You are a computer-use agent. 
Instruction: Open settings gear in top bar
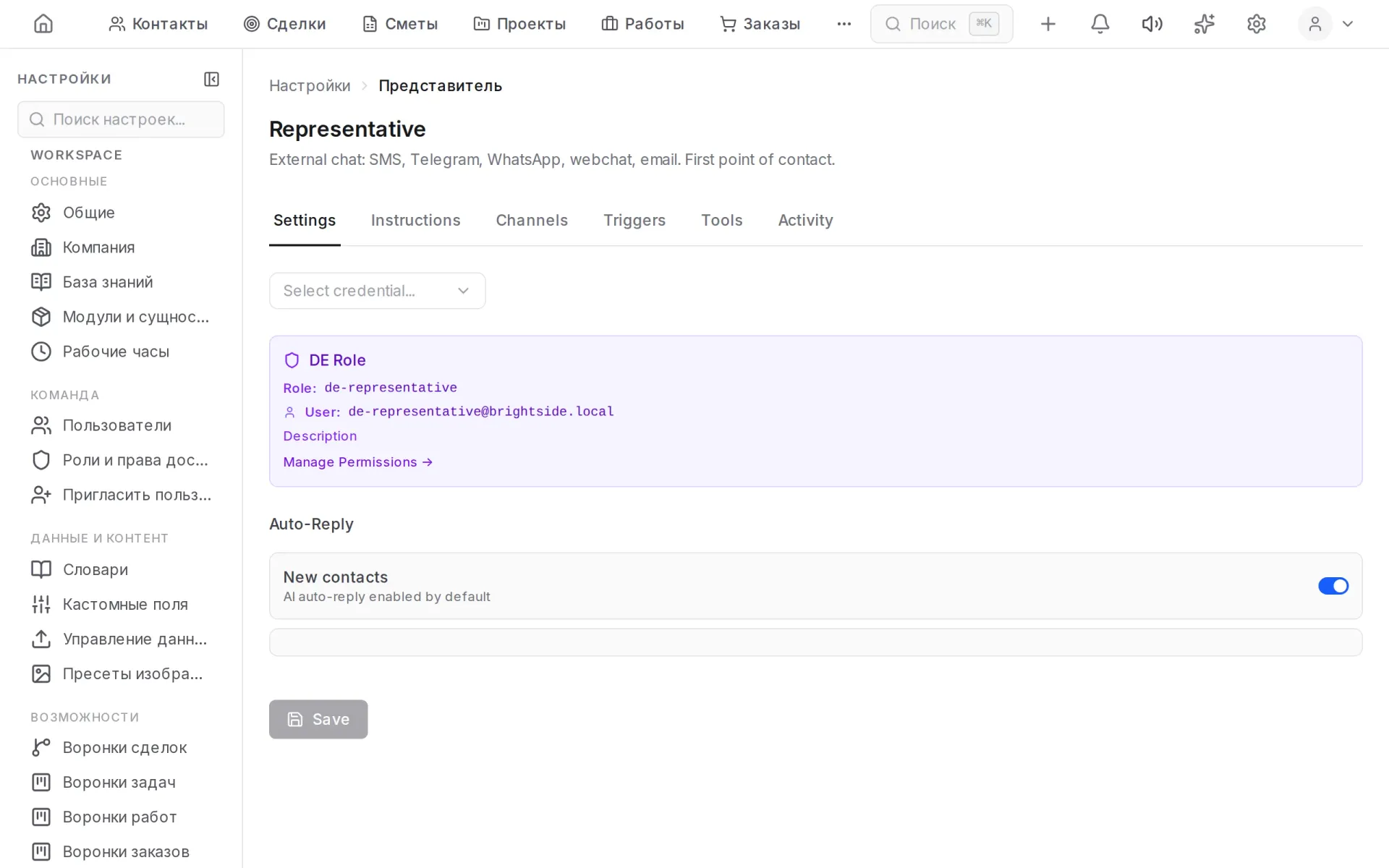[x=1257, y=24]
